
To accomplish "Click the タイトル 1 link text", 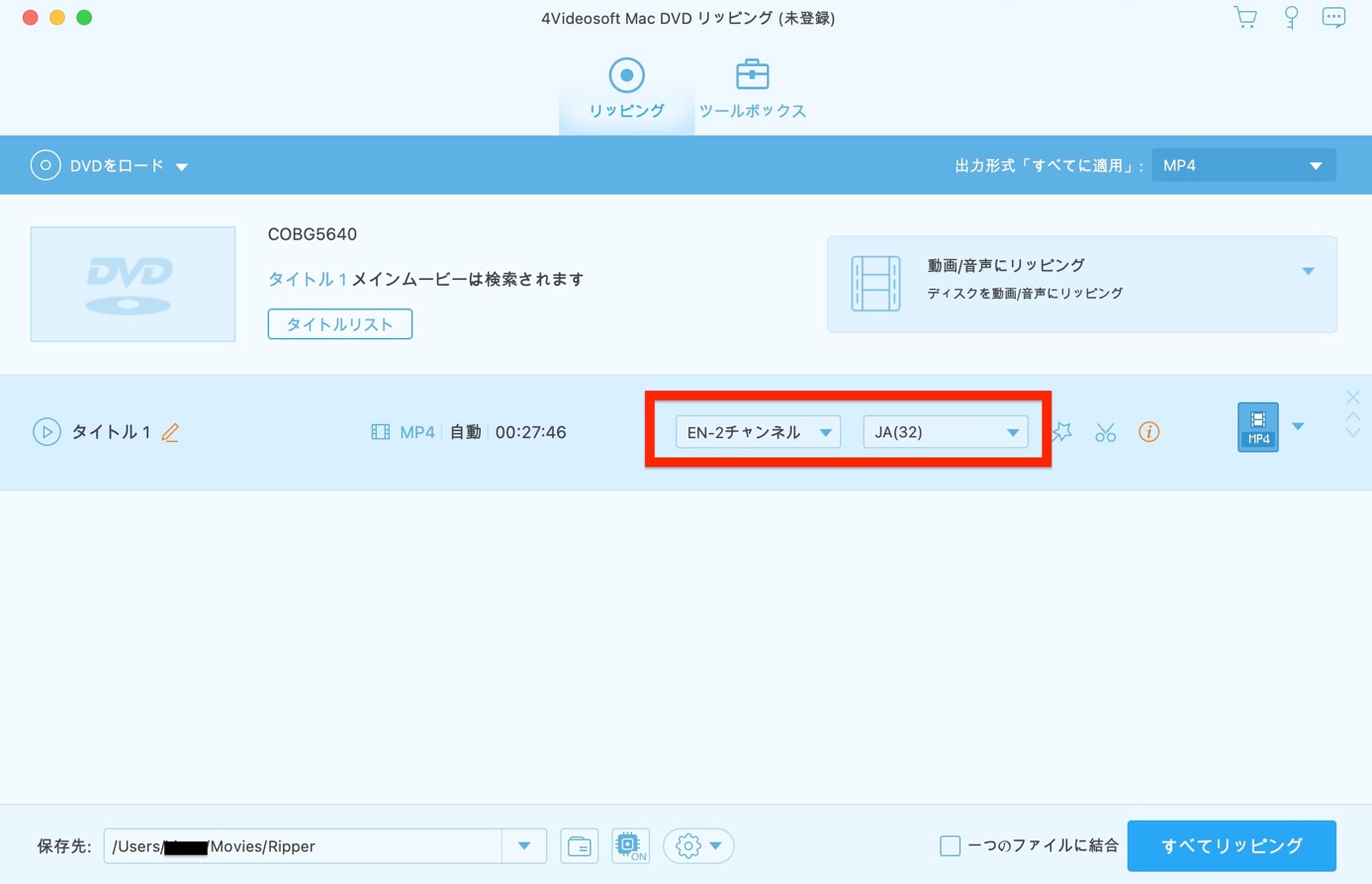I will tap(308, 279).
